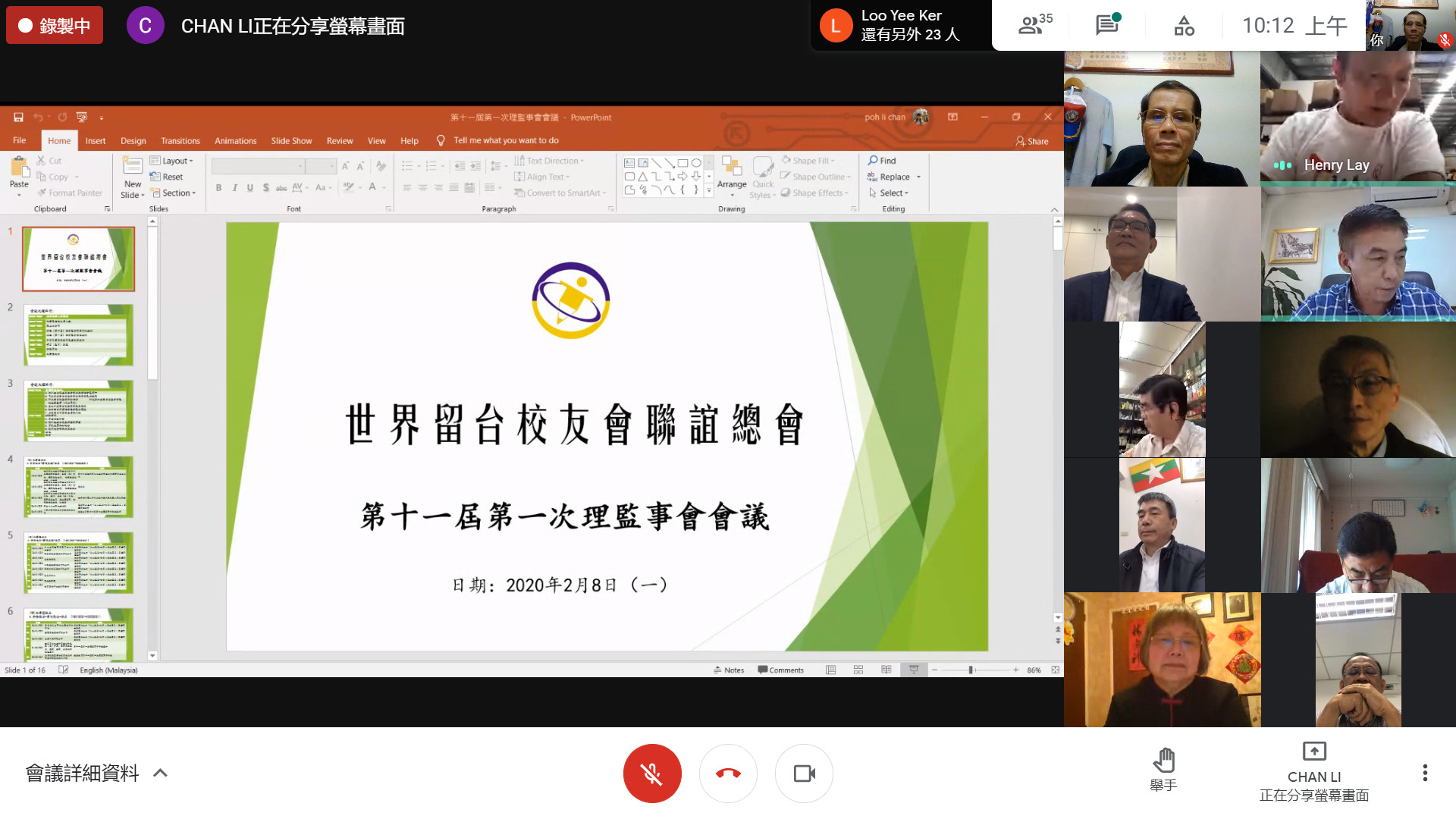Select slide 3 thumbnail
The height and width of the screenshot is (819, 1456).
tap(79, 411)
